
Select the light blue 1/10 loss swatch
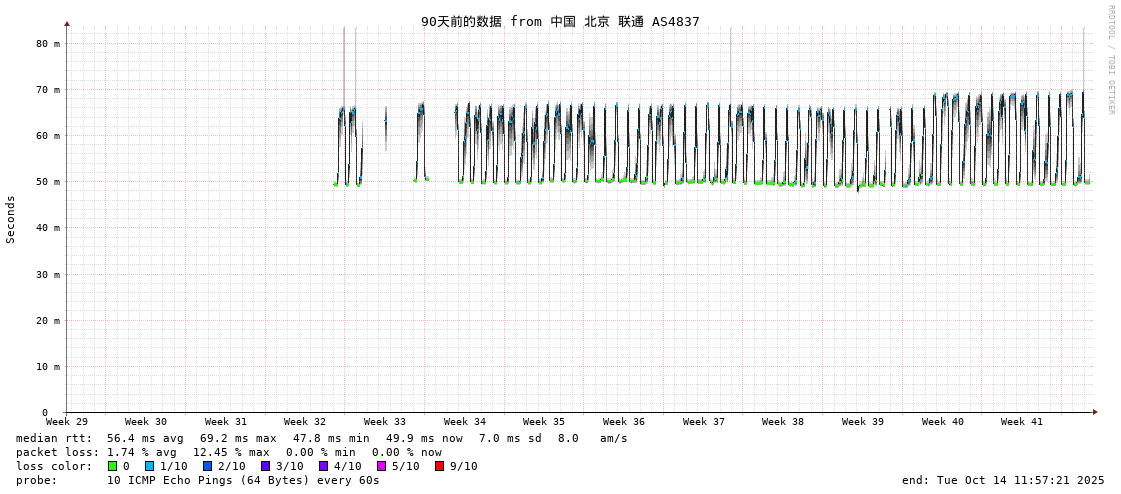150,466
